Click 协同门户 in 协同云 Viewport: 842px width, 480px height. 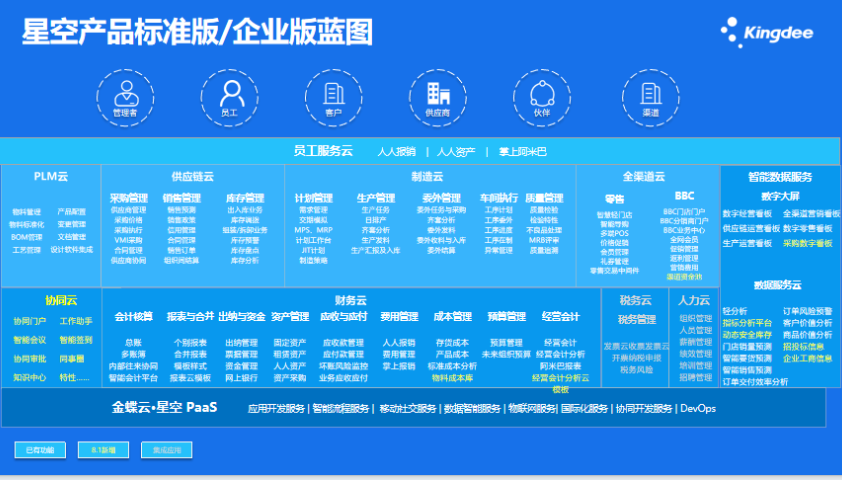(x=30, y=321)
